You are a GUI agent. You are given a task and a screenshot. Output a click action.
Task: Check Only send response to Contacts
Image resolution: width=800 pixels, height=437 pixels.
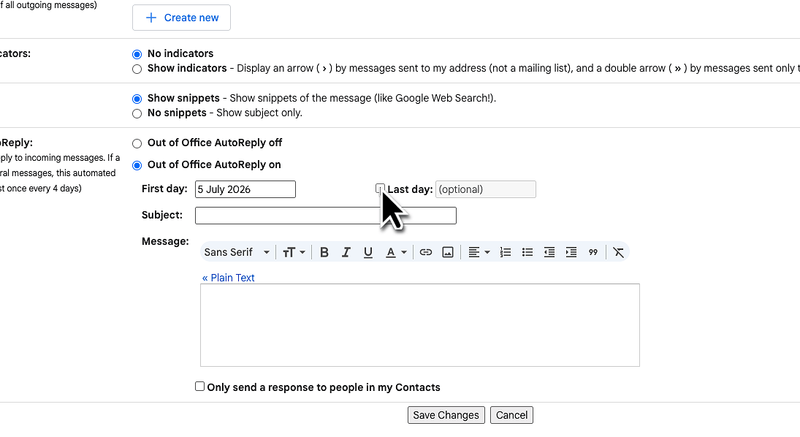(x=200, y=387)
